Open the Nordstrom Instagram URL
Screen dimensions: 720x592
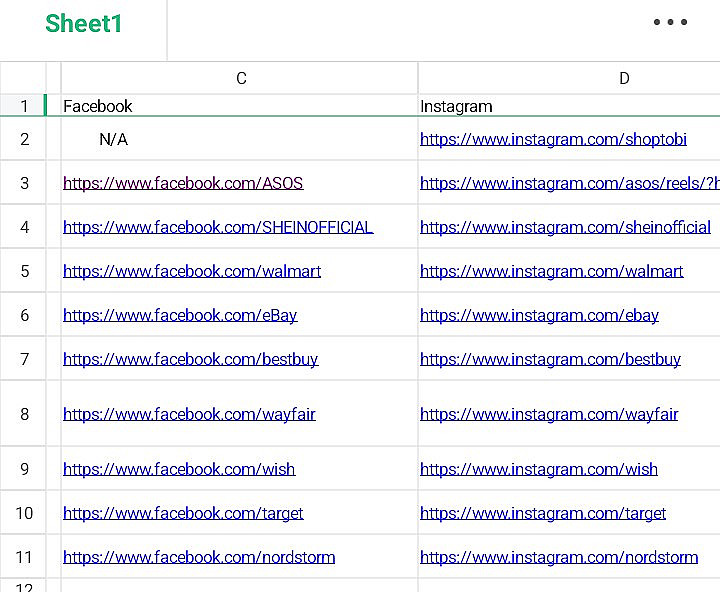[559, 557]
